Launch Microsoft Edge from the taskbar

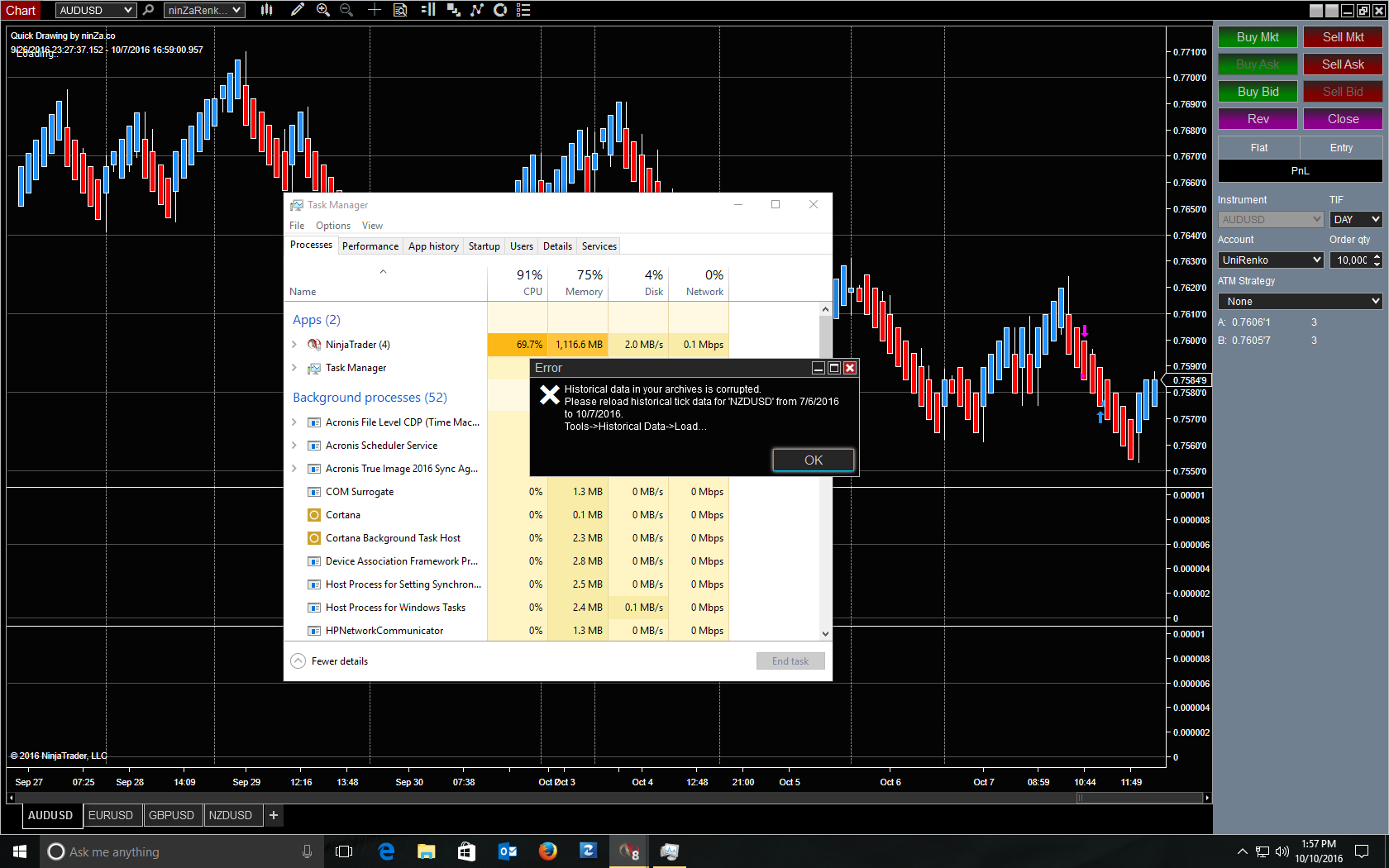pos(386,851)
